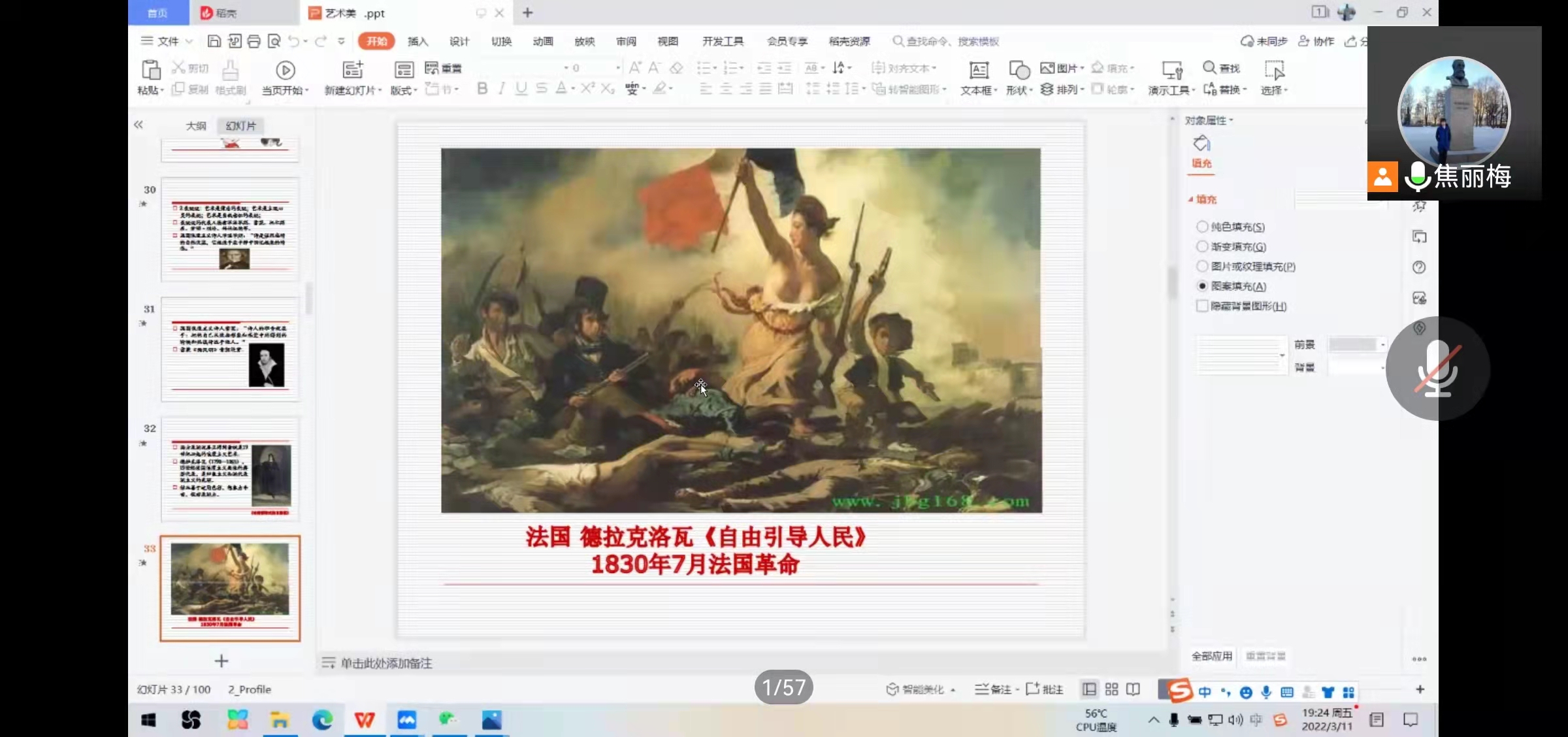Image resolution: width=1568 pixels, height=737 pixels.
Task: Click the muted microphone button overlay
Action: (1437, 368)
